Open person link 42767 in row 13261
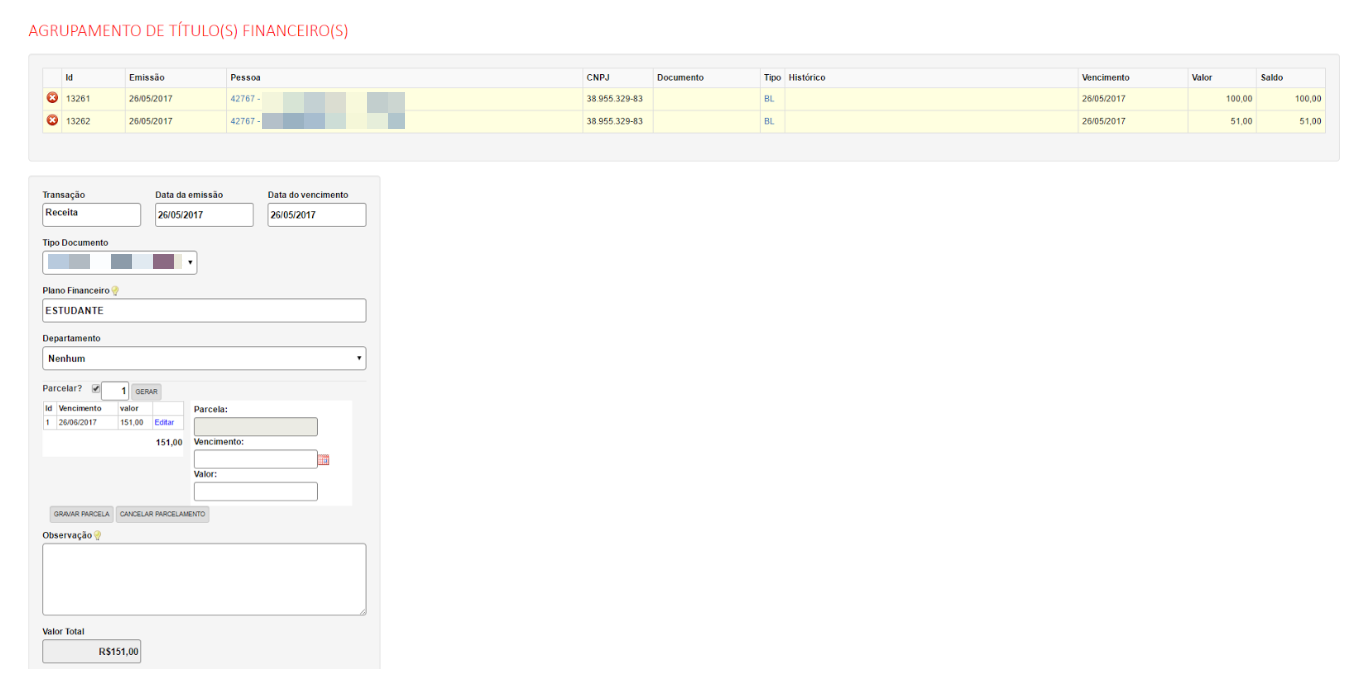 click(x=243, y=99)
